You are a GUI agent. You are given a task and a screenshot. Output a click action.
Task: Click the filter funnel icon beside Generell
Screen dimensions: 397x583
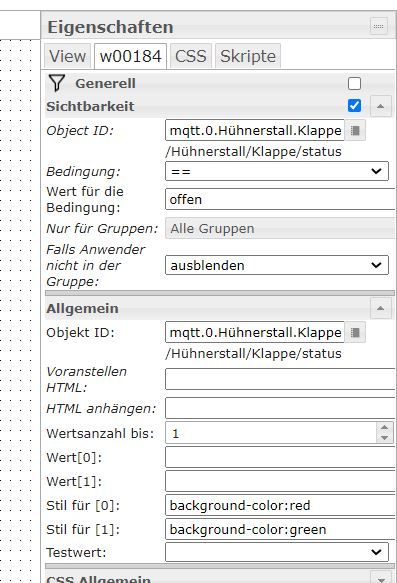(x=57, y=83)
